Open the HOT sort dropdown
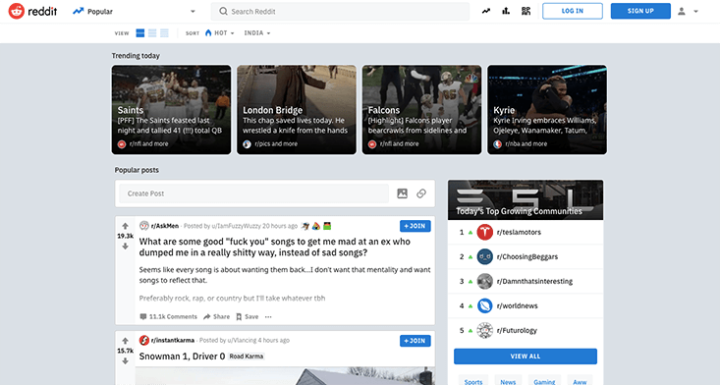The image size is (720, 385). coord(219,33)
